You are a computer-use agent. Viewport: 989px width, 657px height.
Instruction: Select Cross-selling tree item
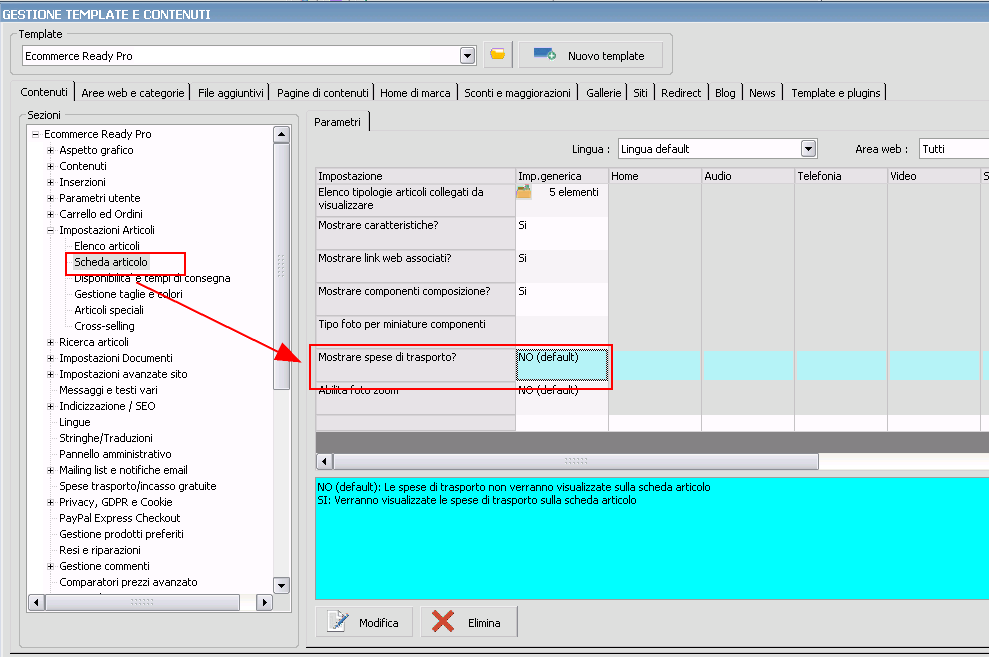[104, 326]
